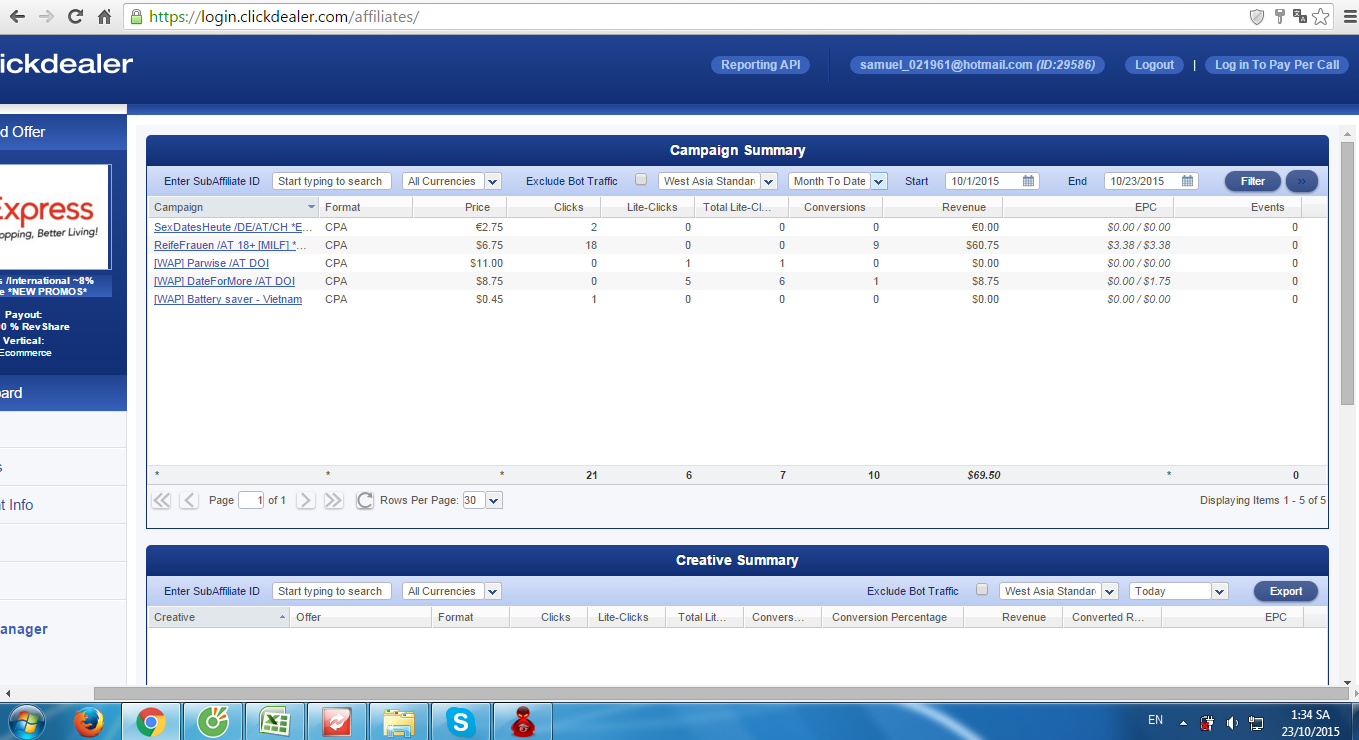
Task: Click the volume speaker icon in system tray
Action: pyautogui.click(x=1232, y=721)
